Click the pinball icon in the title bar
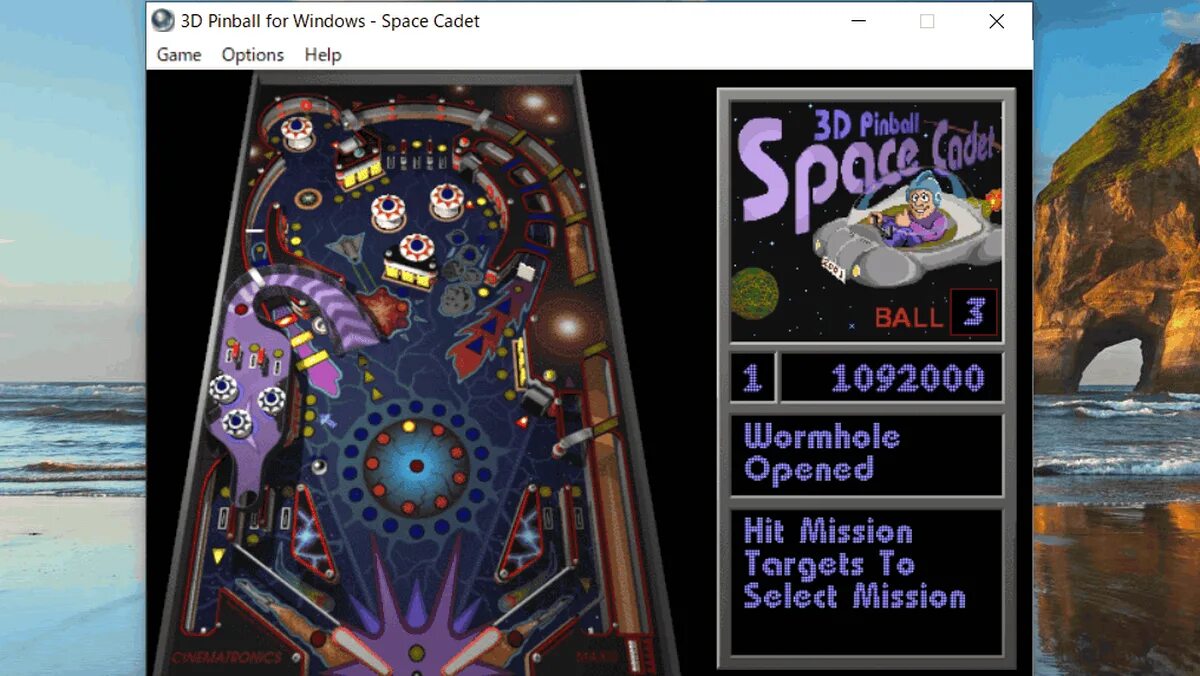Screen dimensions: 1200x676 point(162,20)
